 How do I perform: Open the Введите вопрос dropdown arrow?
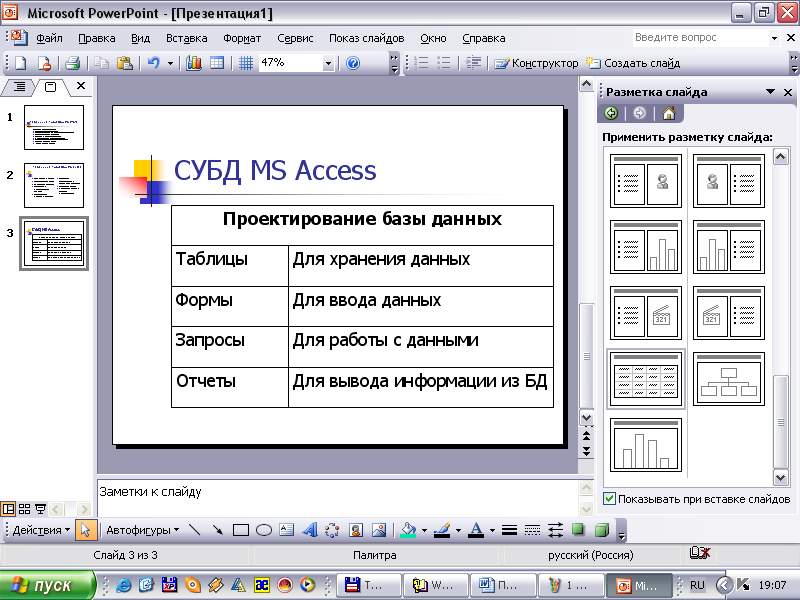coord(774,38)
